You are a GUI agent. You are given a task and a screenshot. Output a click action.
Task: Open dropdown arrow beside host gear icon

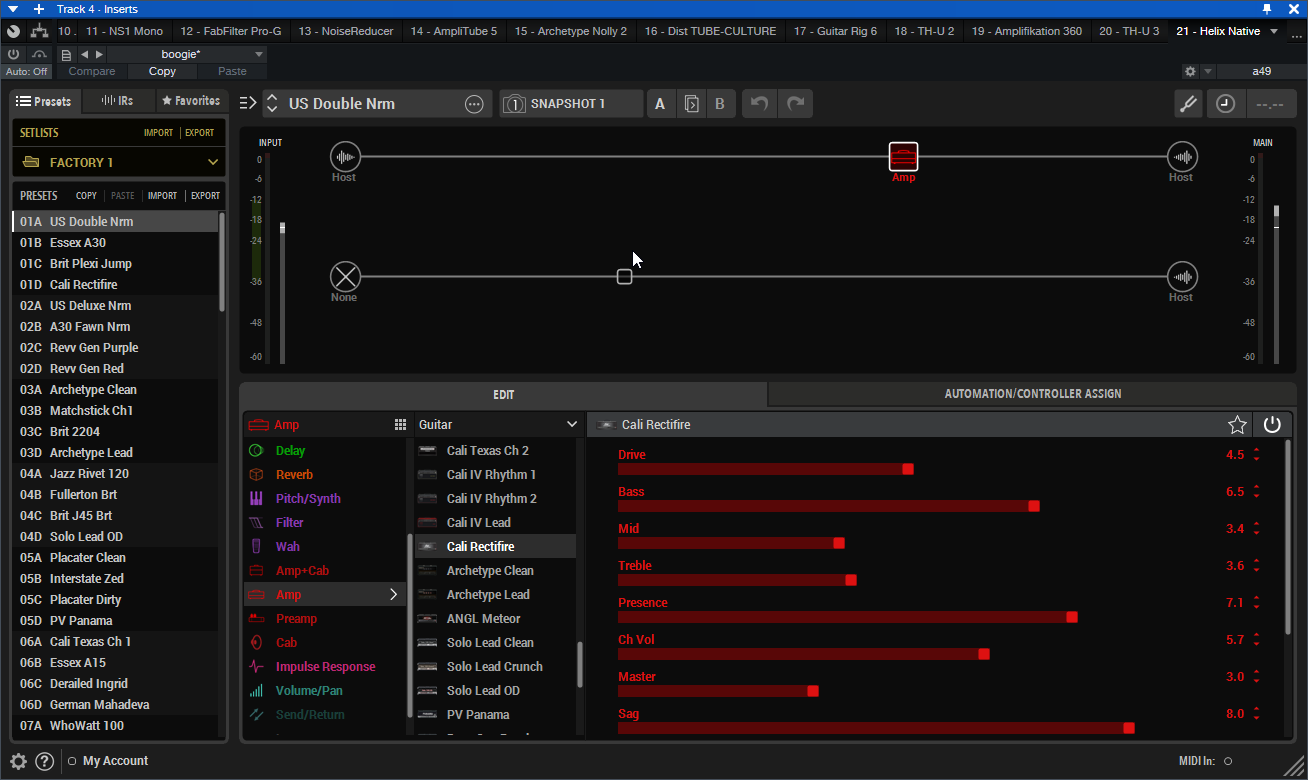1208,72
